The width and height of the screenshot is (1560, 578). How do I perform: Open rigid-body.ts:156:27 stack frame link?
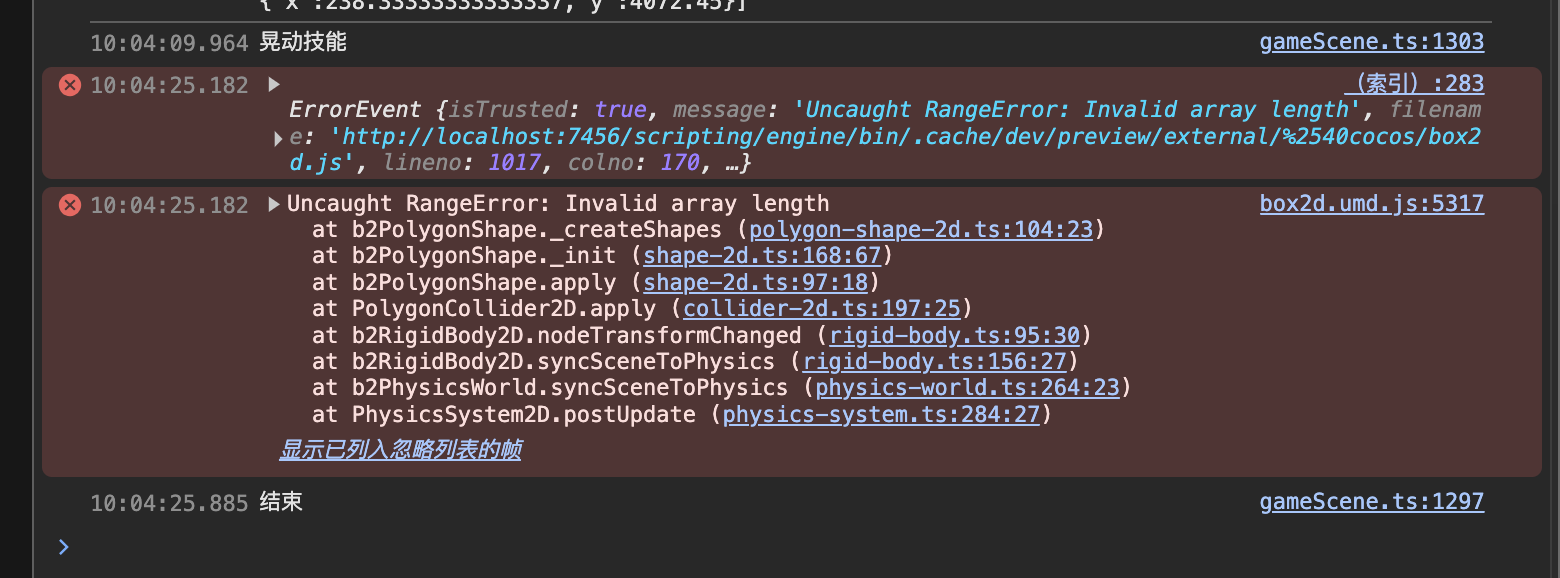pos(935,361)
